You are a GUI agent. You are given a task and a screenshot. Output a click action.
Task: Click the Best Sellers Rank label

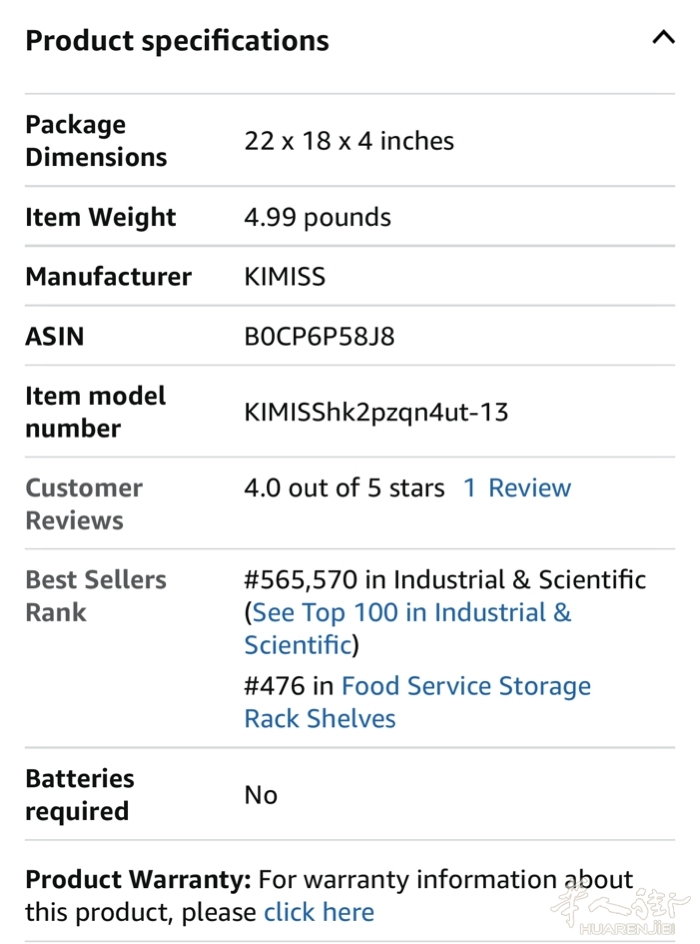96,596
